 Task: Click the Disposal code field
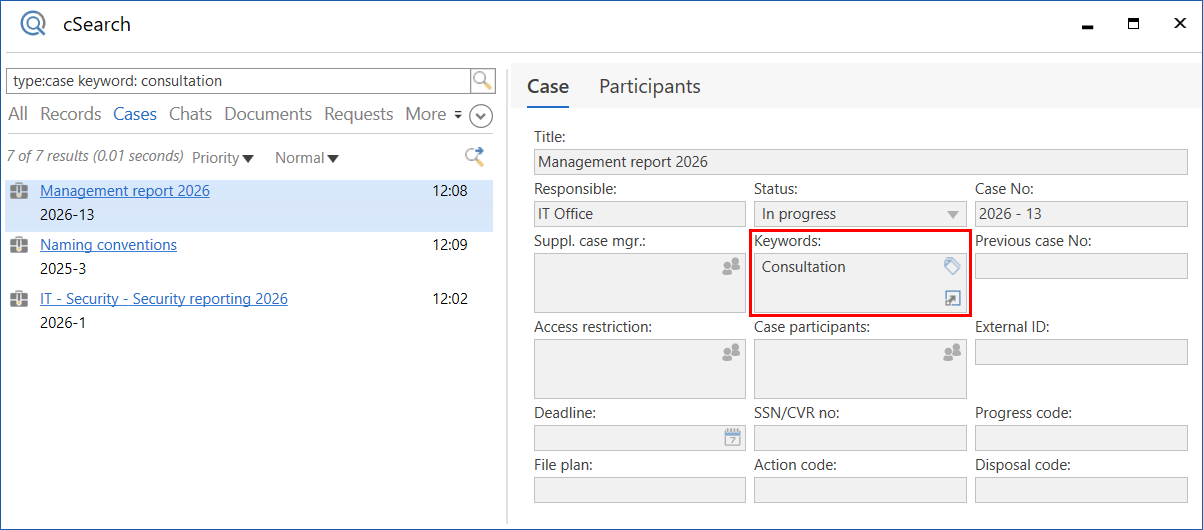point(1081,489)
